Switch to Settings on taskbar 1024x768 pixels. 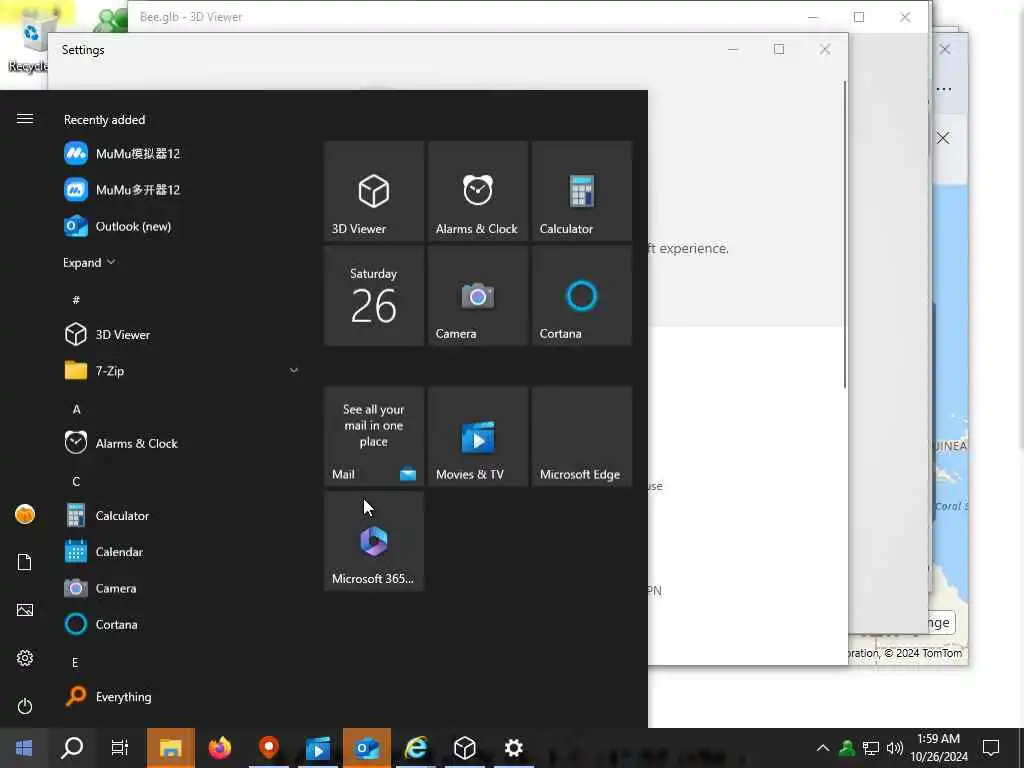tap(513, 748)
